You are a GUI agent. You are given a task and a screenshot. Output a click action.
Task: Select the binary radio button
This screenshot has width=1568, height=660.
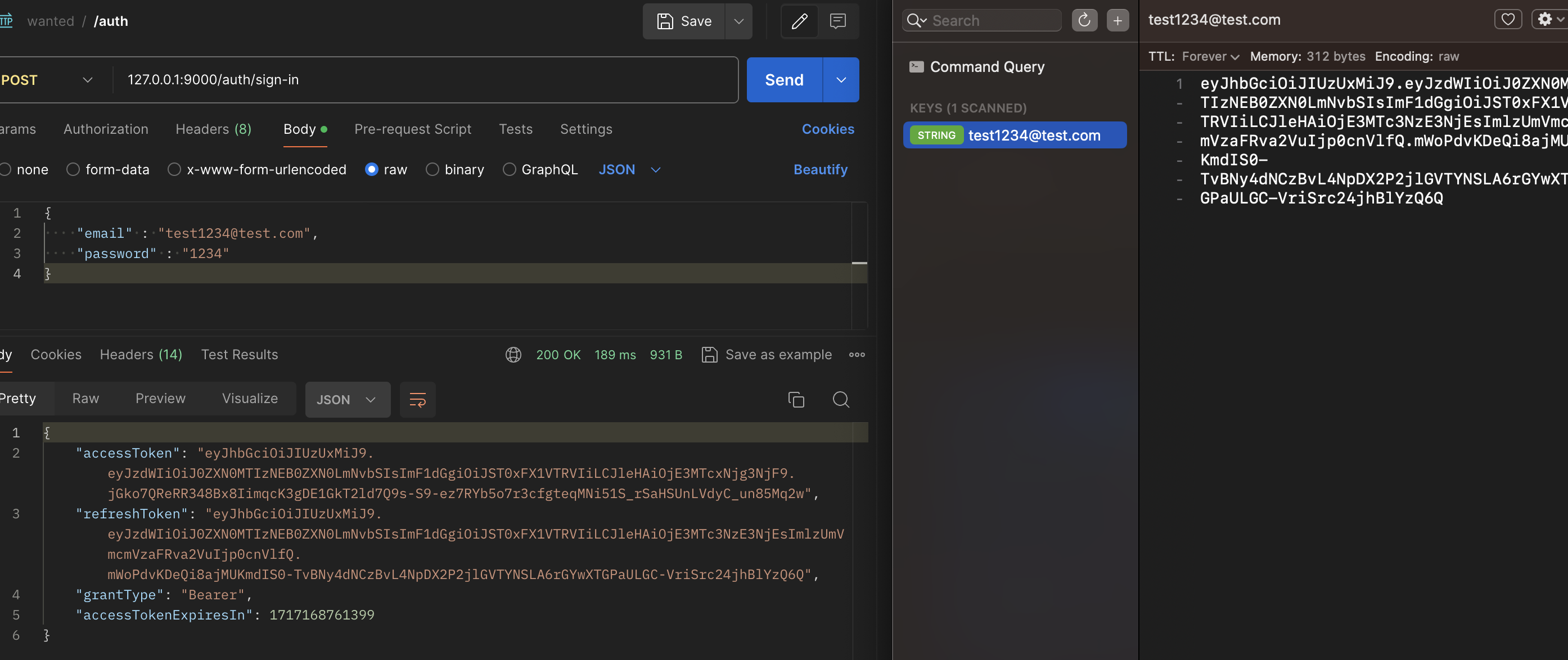[x=432, y=169]
